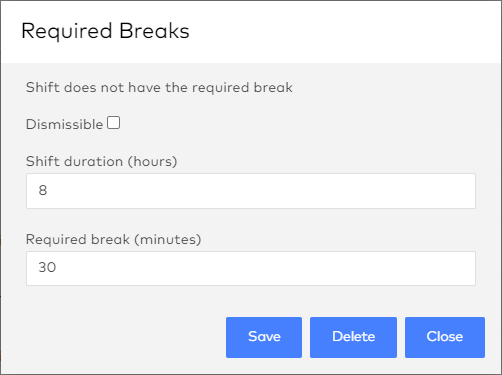
Task: Select the Required break (minutes) label
Action: 113,239
